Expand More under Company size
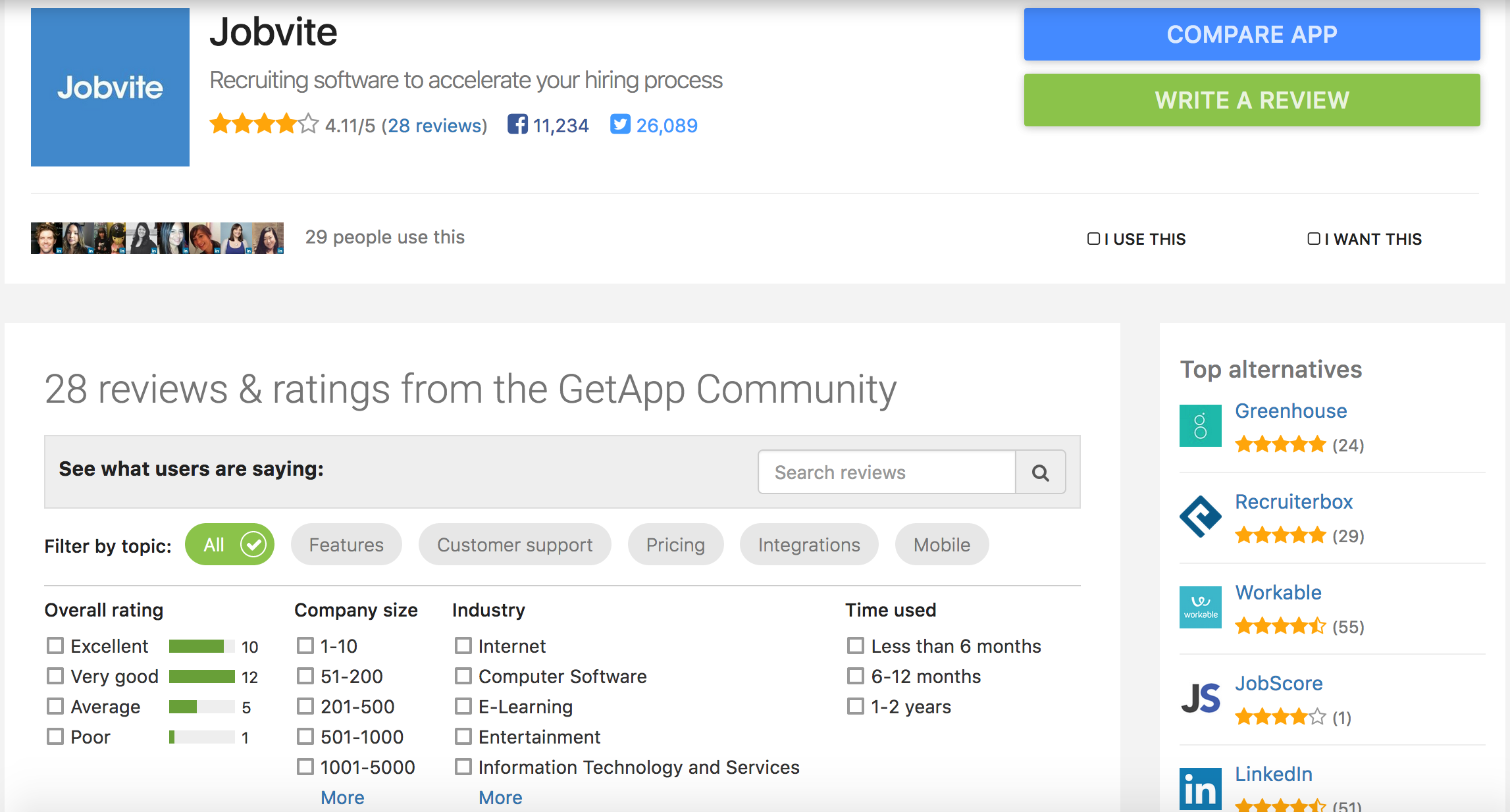This screenshot has height=812, width=1510. pyautogui.click(x=342, y=798)
